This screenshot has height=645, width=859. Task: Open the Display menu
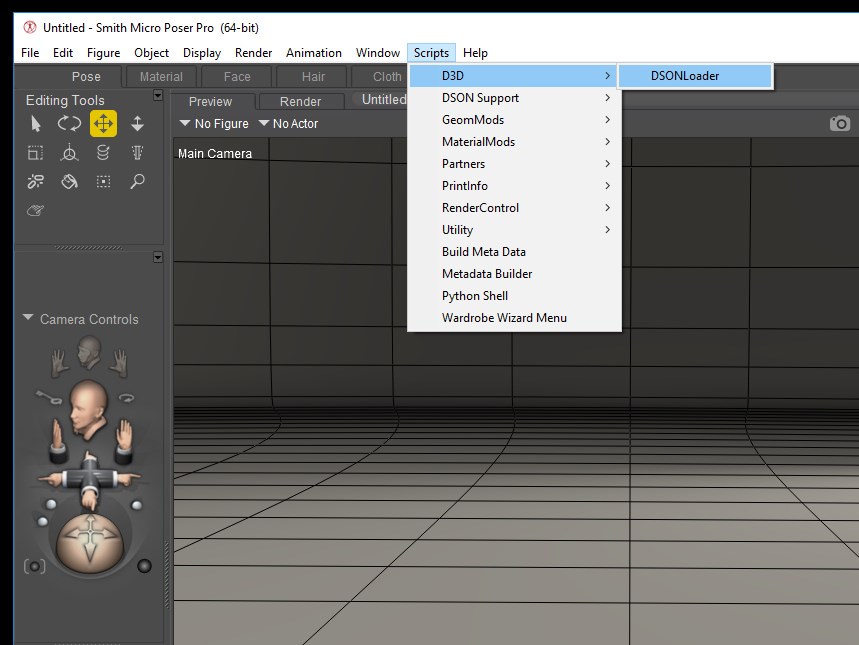[x=202, y=53]
